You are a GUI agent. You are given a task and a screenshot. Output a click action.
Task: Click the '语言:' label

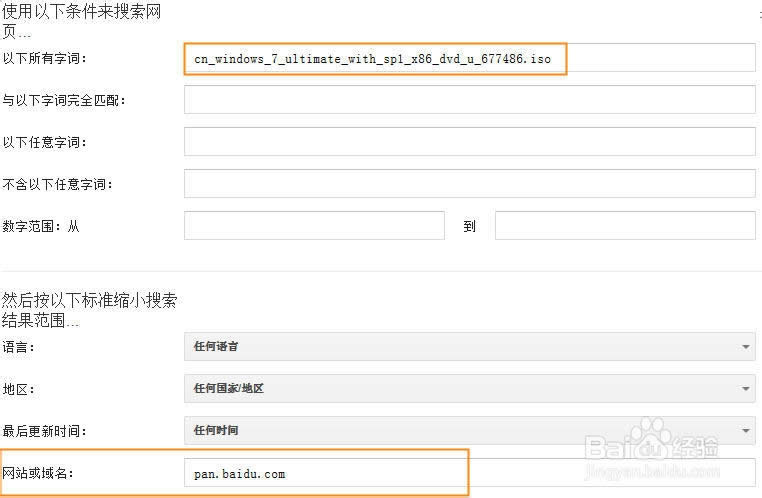[x=18, y=347]
